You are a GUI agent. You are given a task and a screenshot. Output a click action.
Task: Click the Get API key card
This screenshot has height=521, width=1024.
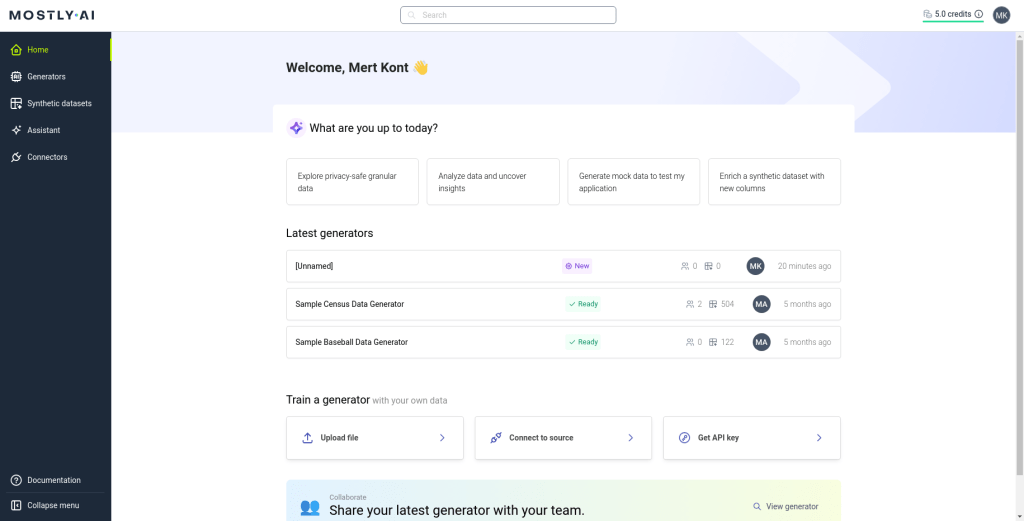(752, 437)
